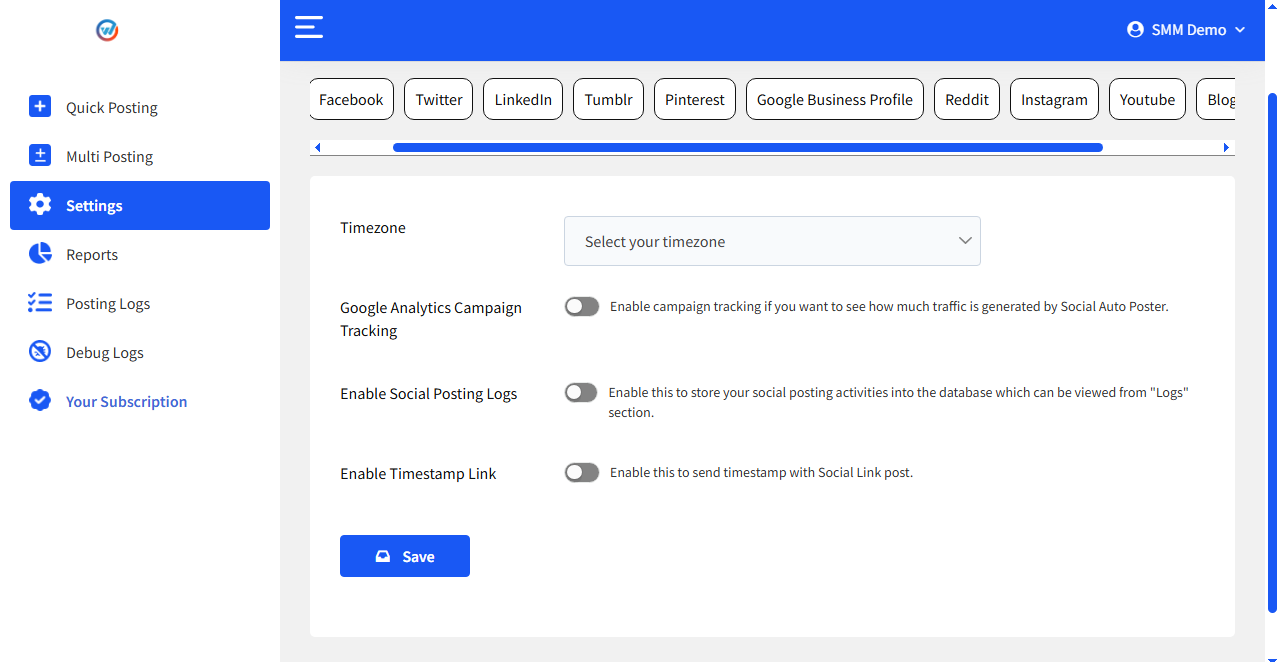Click the 'Enable campaign tracking' description text
This screenshot has height=662, width=1277.
point(889,306)
